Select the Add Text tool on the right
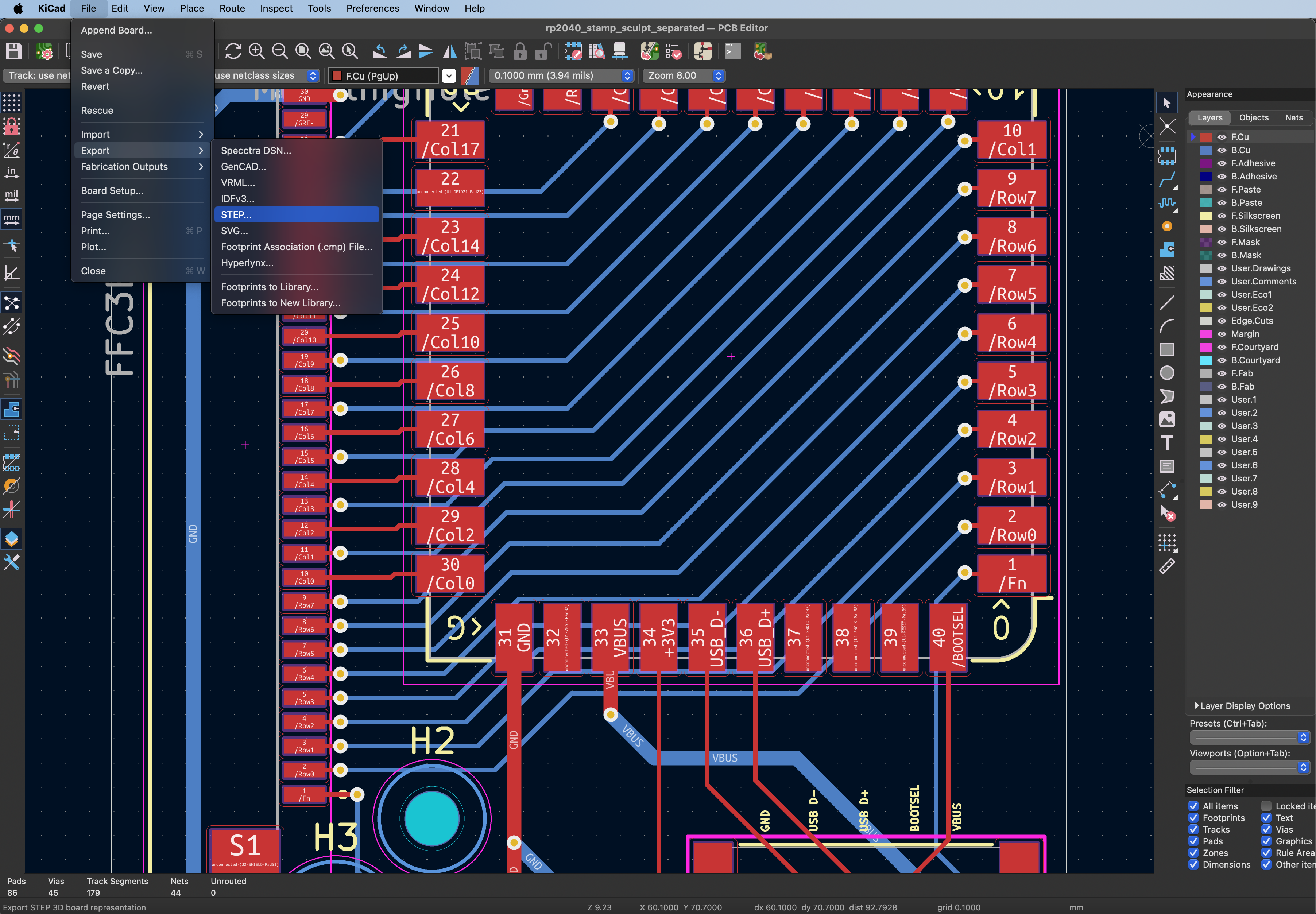 (1168, 443)
